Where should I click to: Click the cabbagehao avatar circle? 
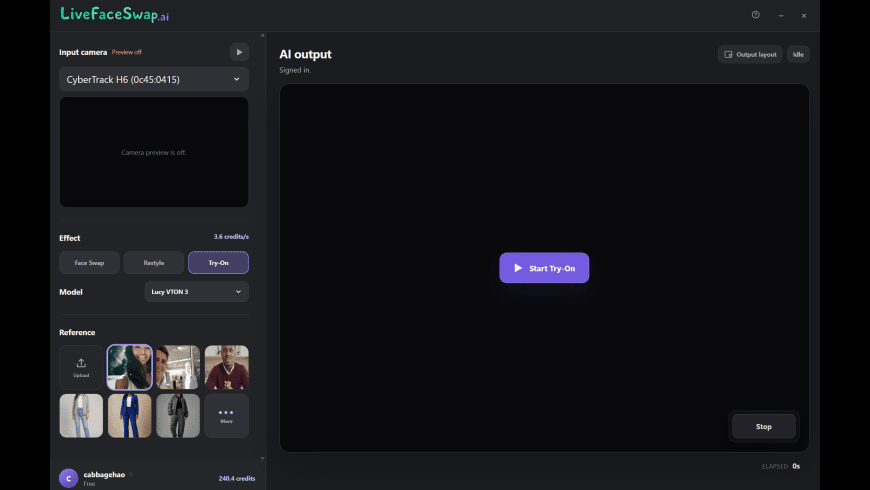(x=69, y=478)
